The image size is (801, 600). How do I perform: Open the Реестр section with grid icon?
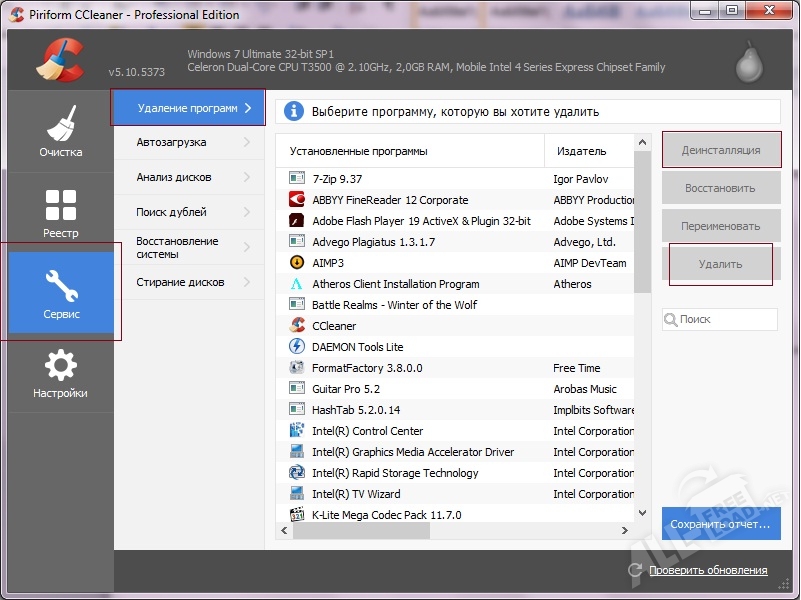[x=61, y=212]
